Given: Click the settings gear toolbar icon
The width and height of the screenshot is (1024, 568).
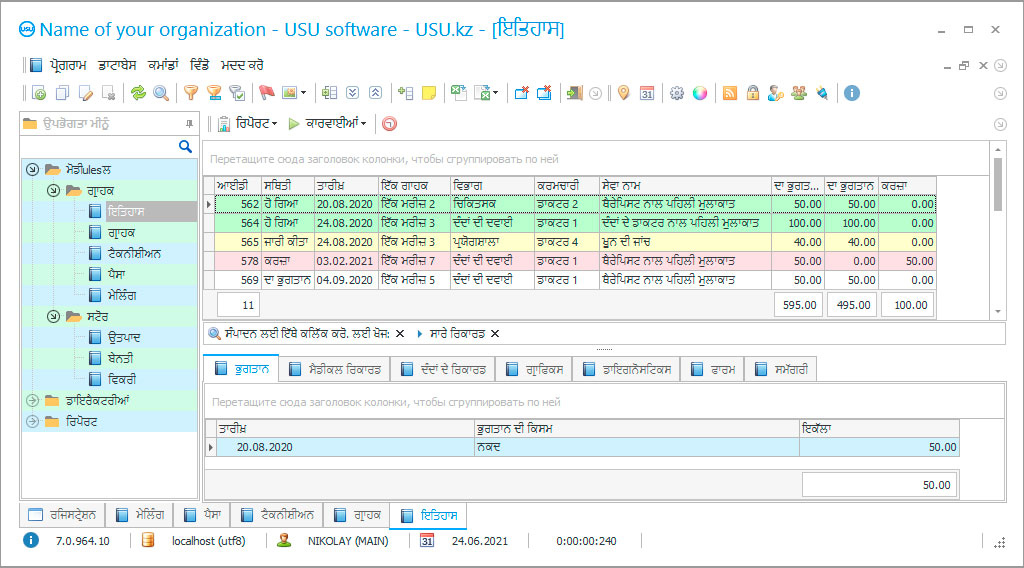Looking at the screenshot, I should (677, 93).
